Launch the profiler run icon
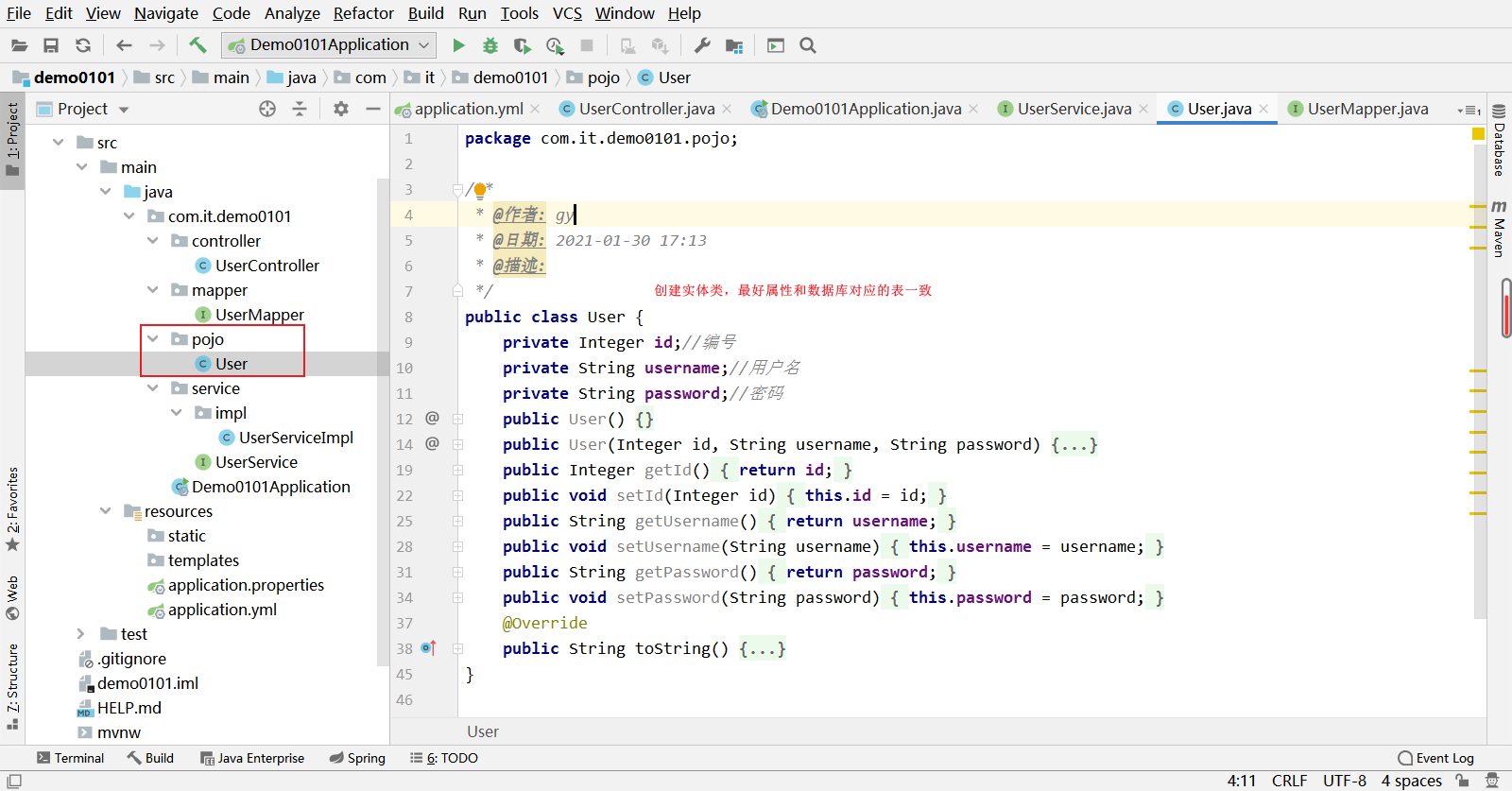1512x791 pixels. tap(555, 45)
